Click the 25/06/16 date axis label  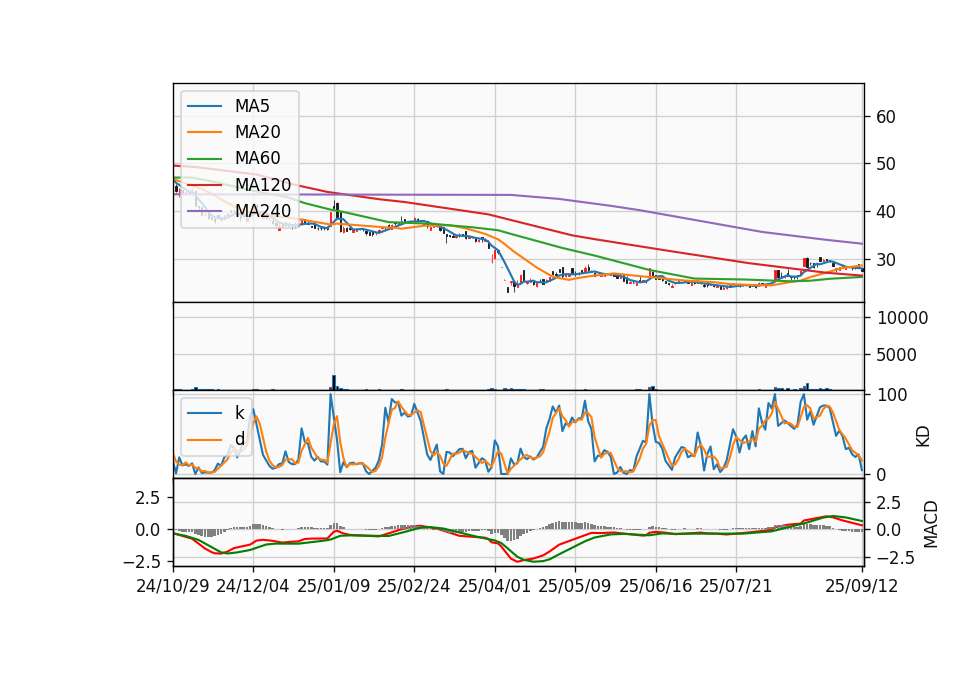pos(656,586)
